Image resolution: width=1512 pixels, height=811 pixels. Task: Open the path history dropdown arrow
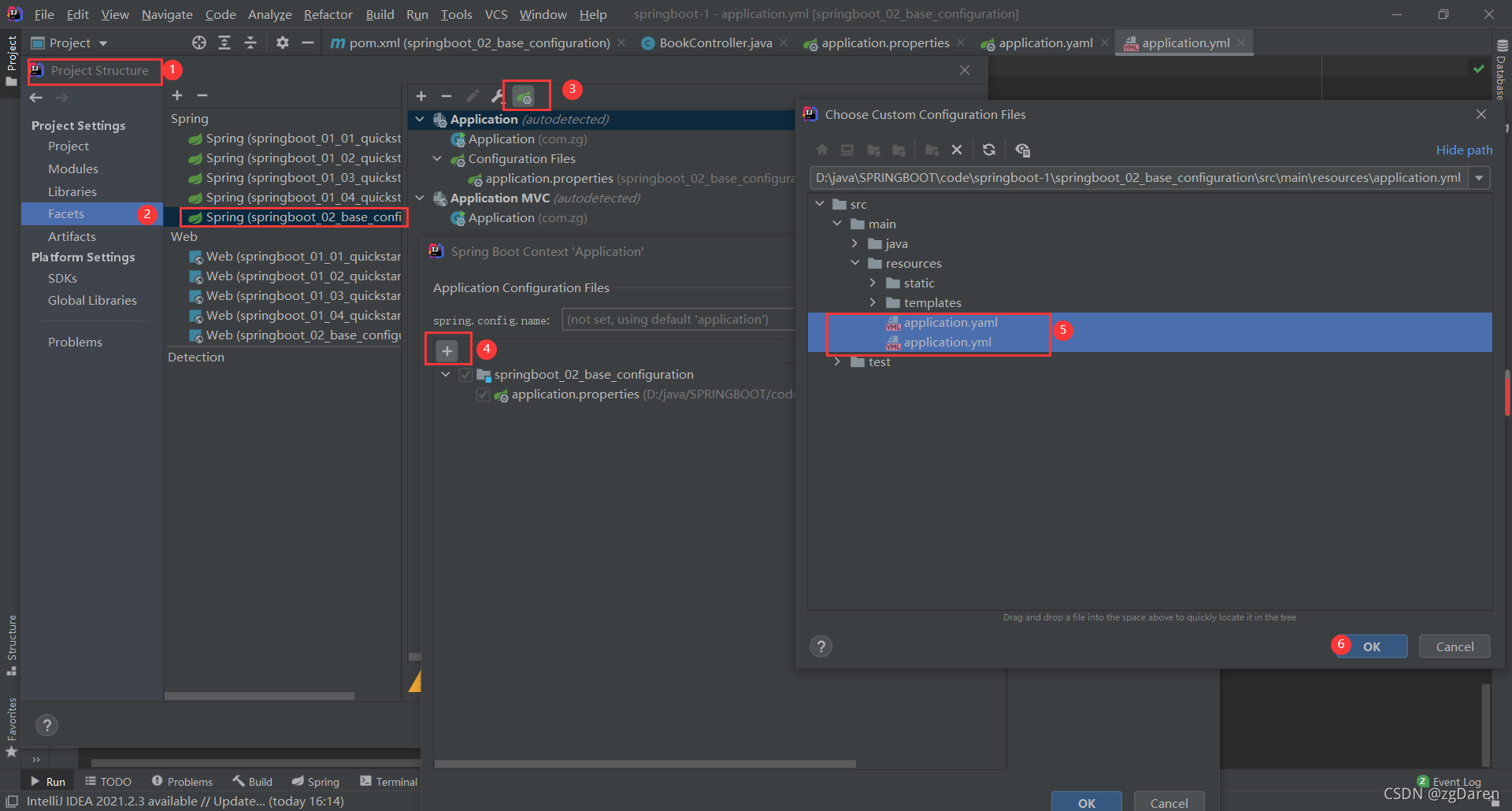(1480, 178)
